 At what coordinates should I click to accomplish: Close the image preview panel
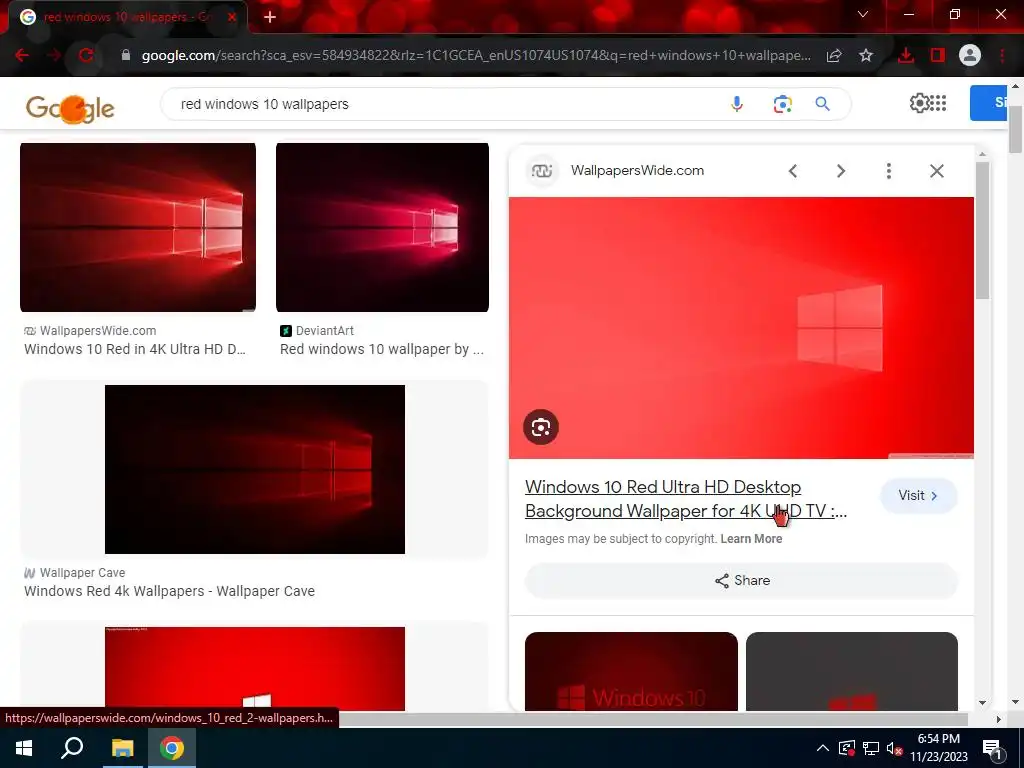(936, 171)
